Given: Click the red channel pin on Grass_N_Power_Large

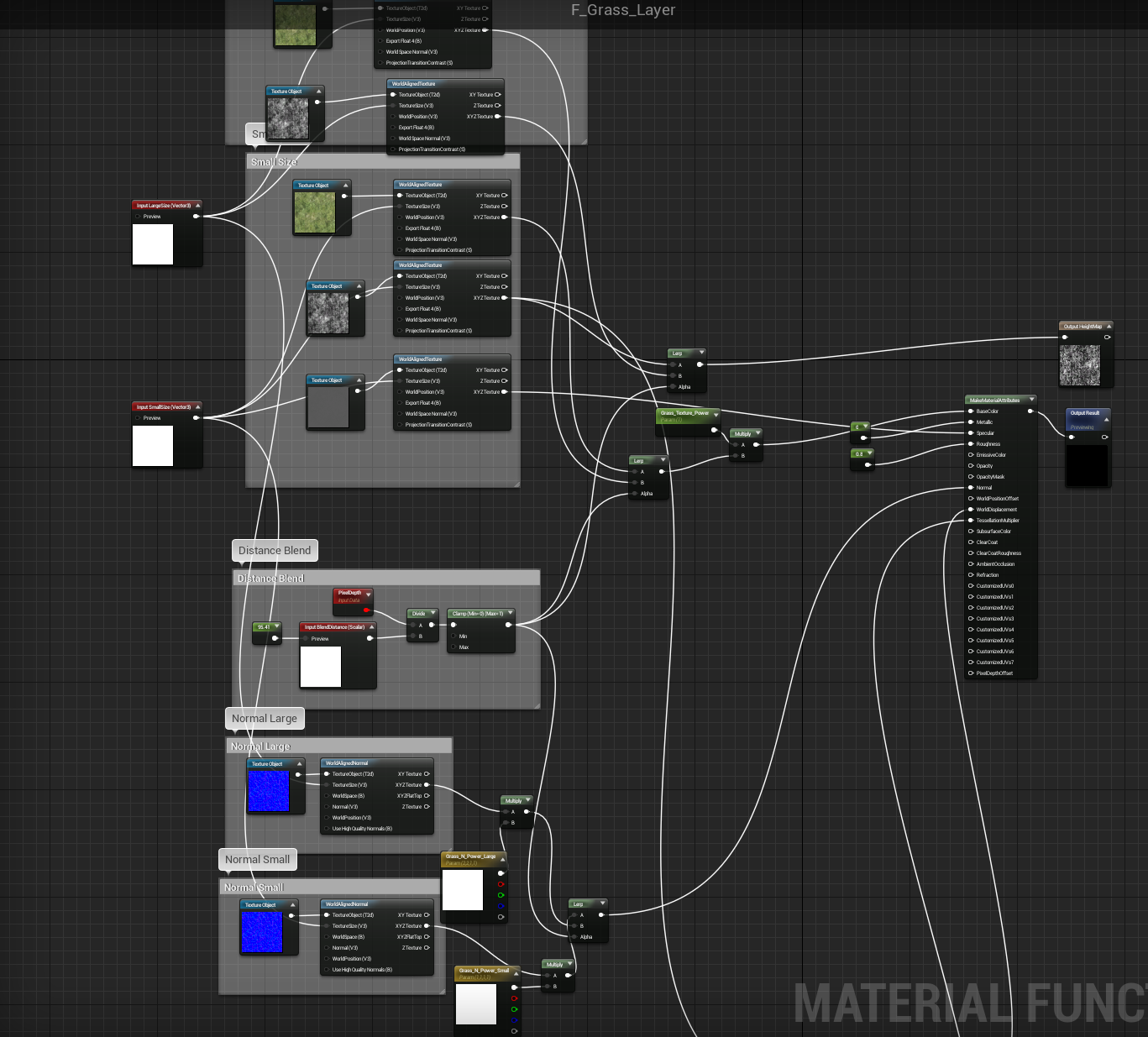Looking at the screenshot, I should [x=501, y=884].
